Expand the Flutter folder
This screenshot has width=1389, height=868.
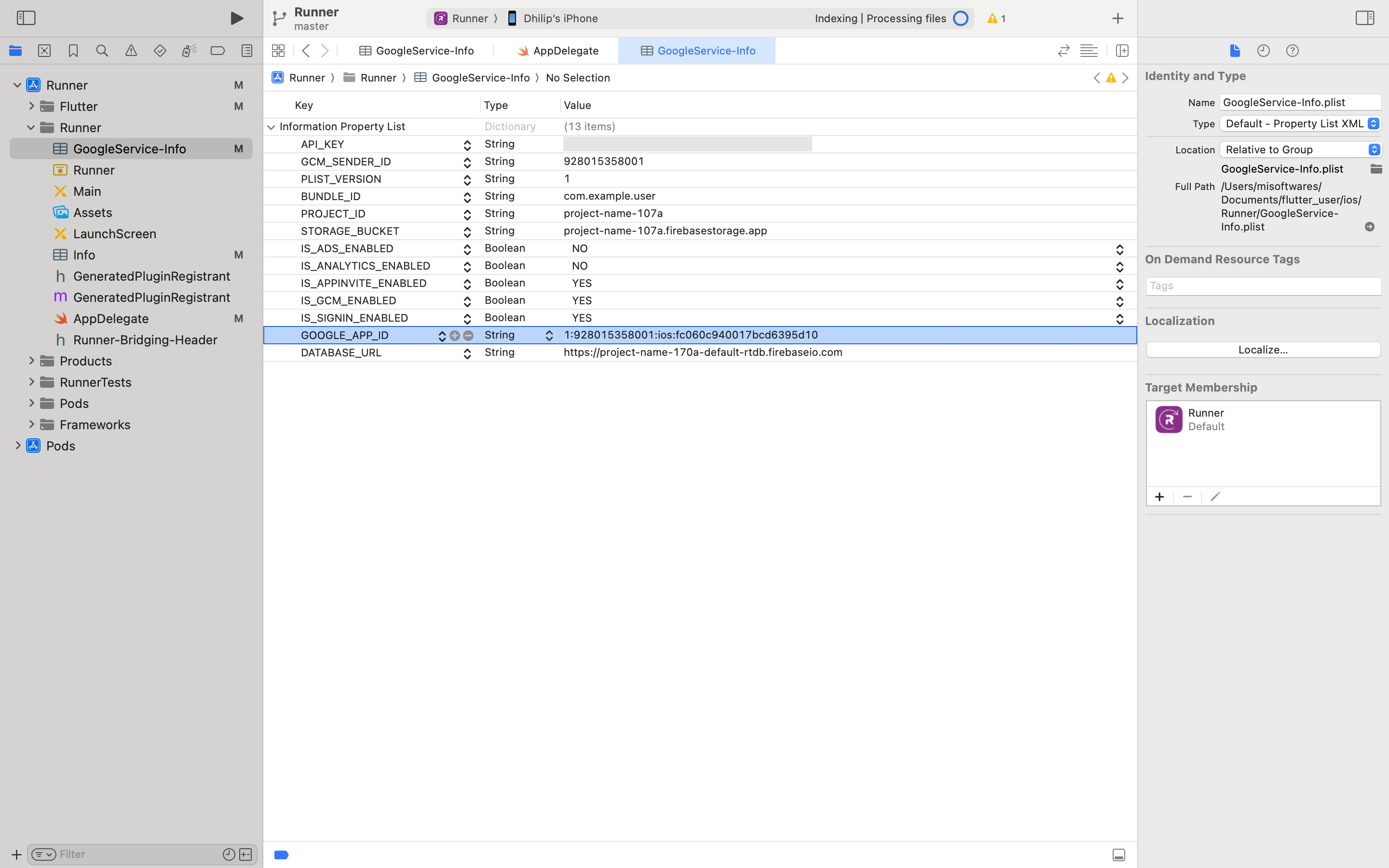point(31,106)
